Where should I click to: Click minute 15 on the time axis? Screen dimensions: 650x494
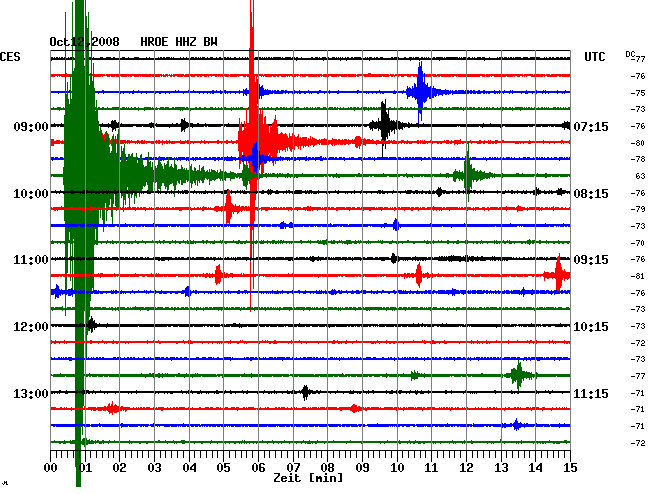[570, 468]
